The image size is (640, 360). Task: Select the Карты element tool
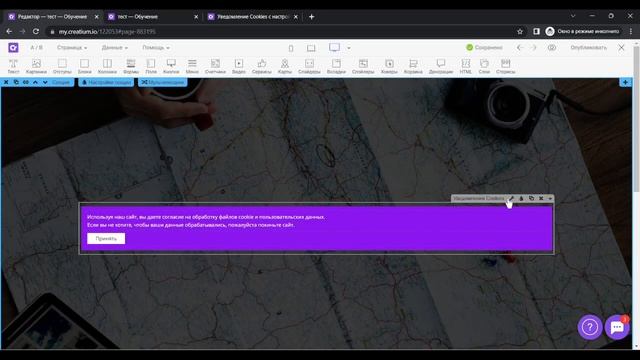284,66
